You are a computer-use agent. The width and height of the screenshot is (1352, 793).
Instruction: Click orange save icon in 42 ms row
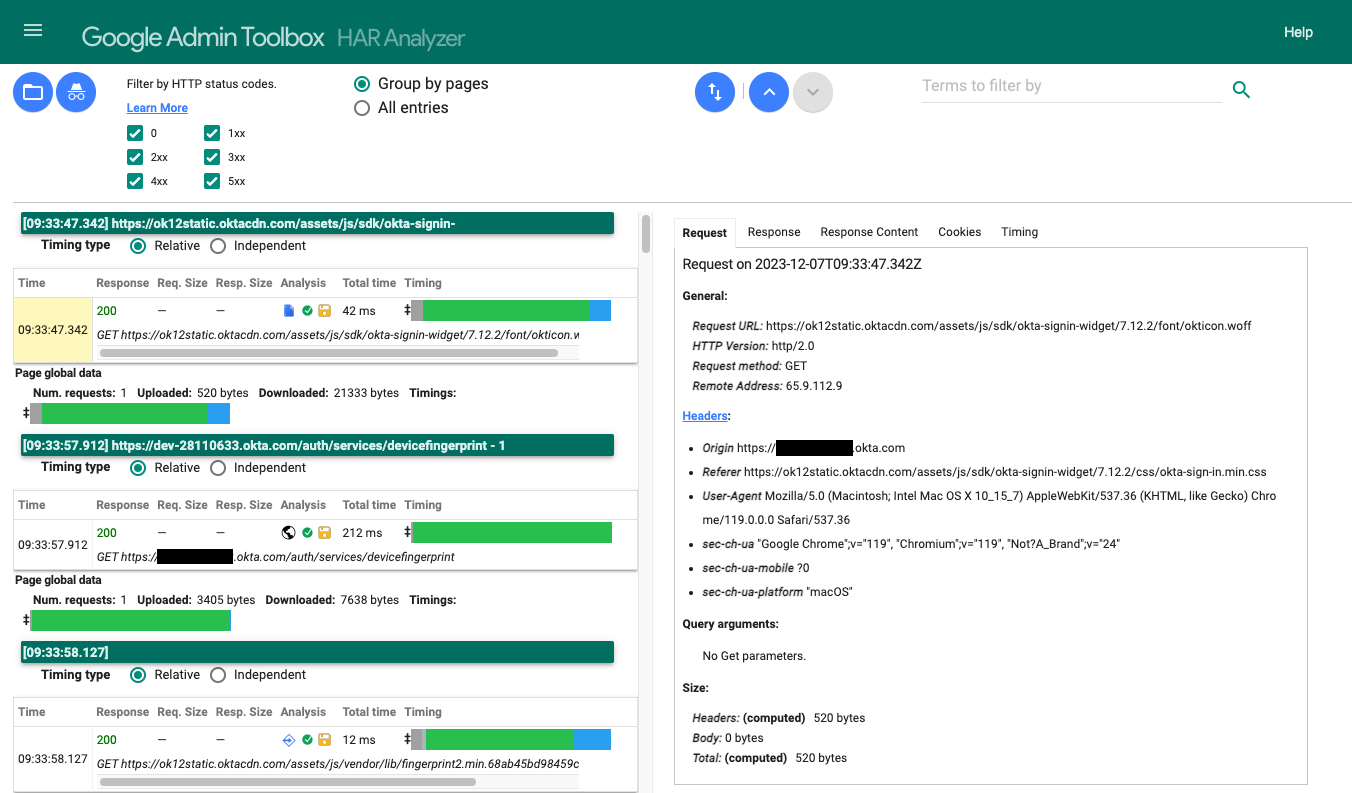click(x=324, y=310)
